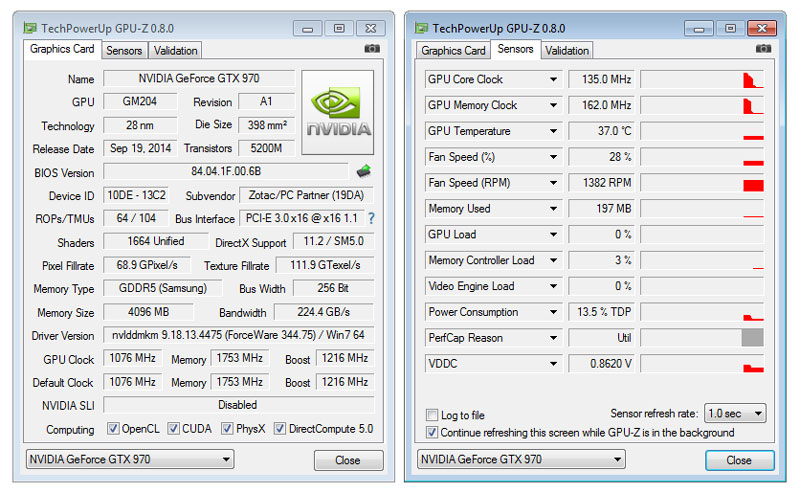Screen dimensions: 800x493
Task: Click the Device ID value 10DE - 13C2
Action: tap(136, 195)
